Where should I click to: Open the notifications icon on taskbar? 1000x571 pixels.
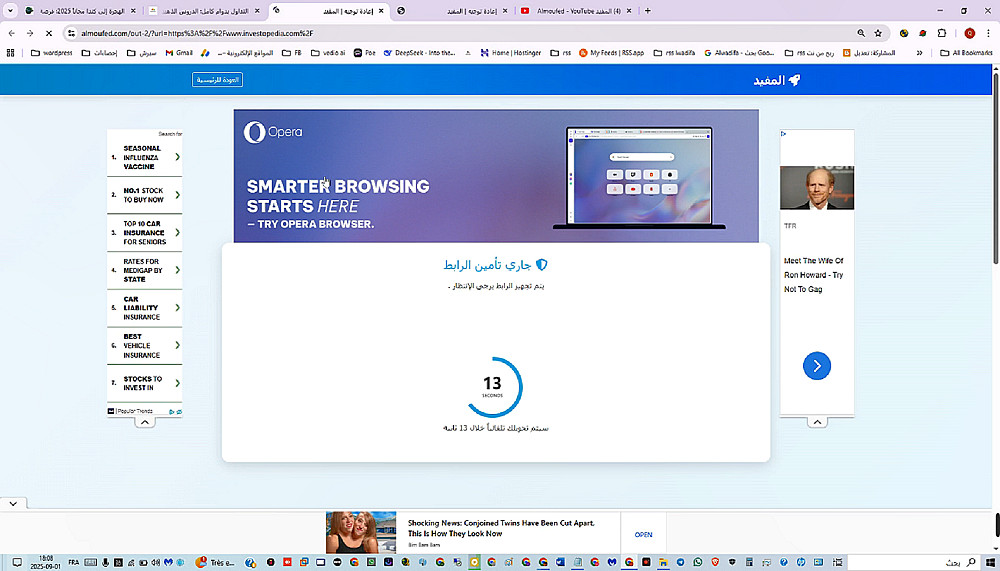coord(17,562)
